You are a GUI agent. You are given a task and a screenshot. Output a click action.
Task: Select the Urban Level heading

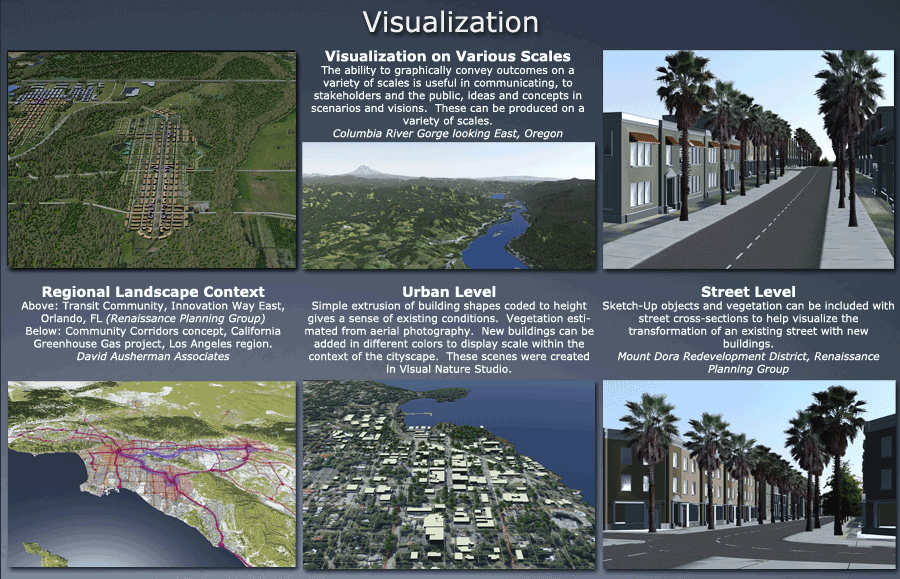449,292
